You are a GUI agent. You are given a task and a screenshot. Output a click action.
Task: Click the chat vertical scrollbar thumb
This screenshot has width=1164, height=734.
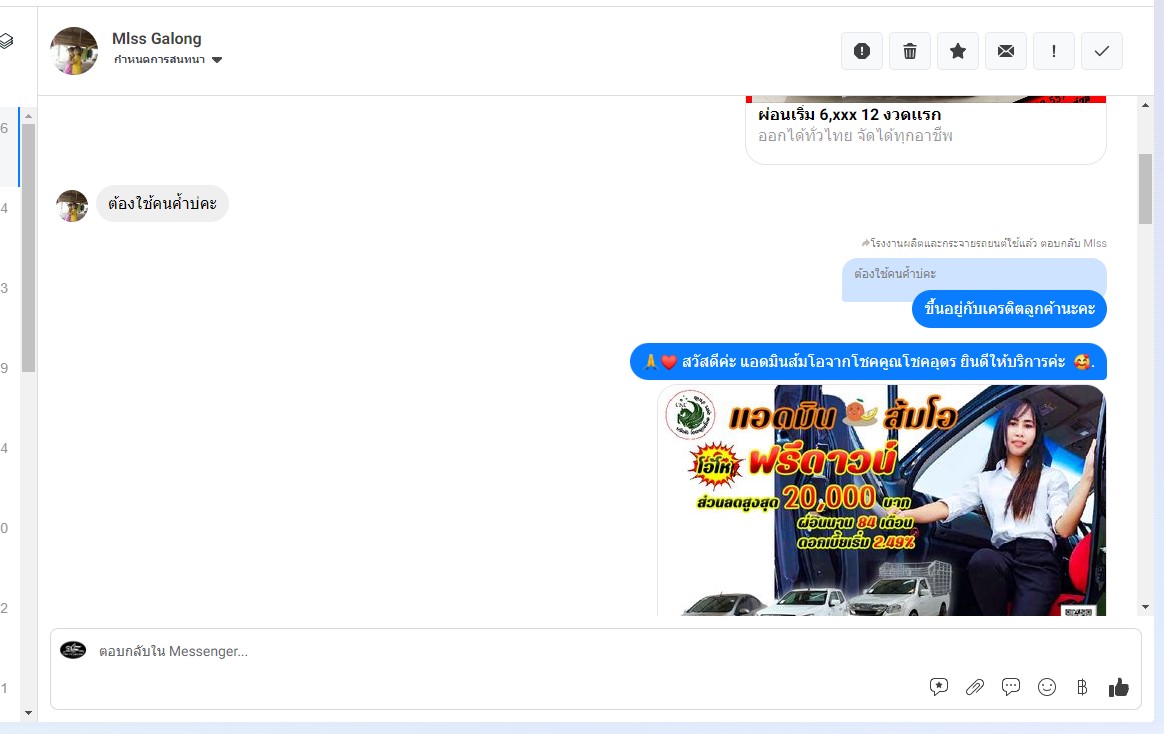[1145, 189]
